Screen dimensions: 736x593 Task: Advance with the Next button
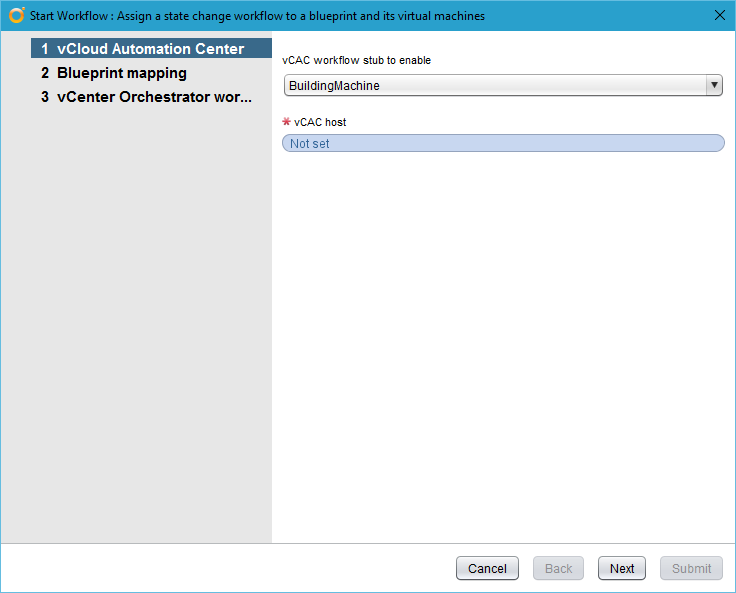(622, 568)
